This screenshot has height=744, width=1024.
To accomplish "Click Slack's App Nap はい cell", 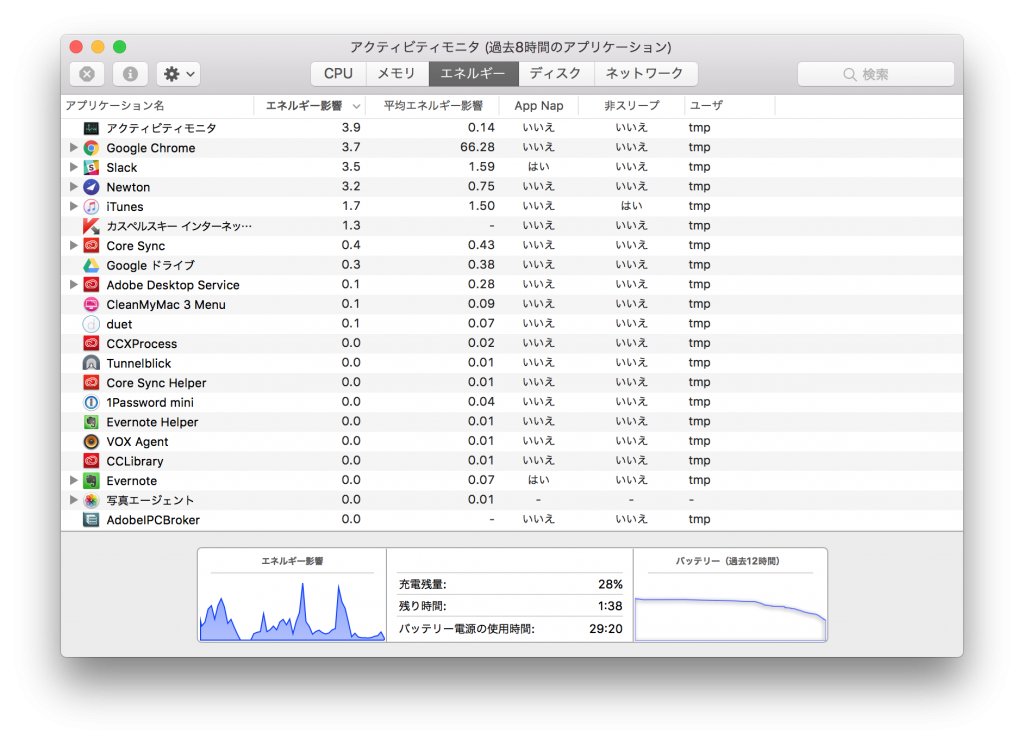I will (539, 167).
